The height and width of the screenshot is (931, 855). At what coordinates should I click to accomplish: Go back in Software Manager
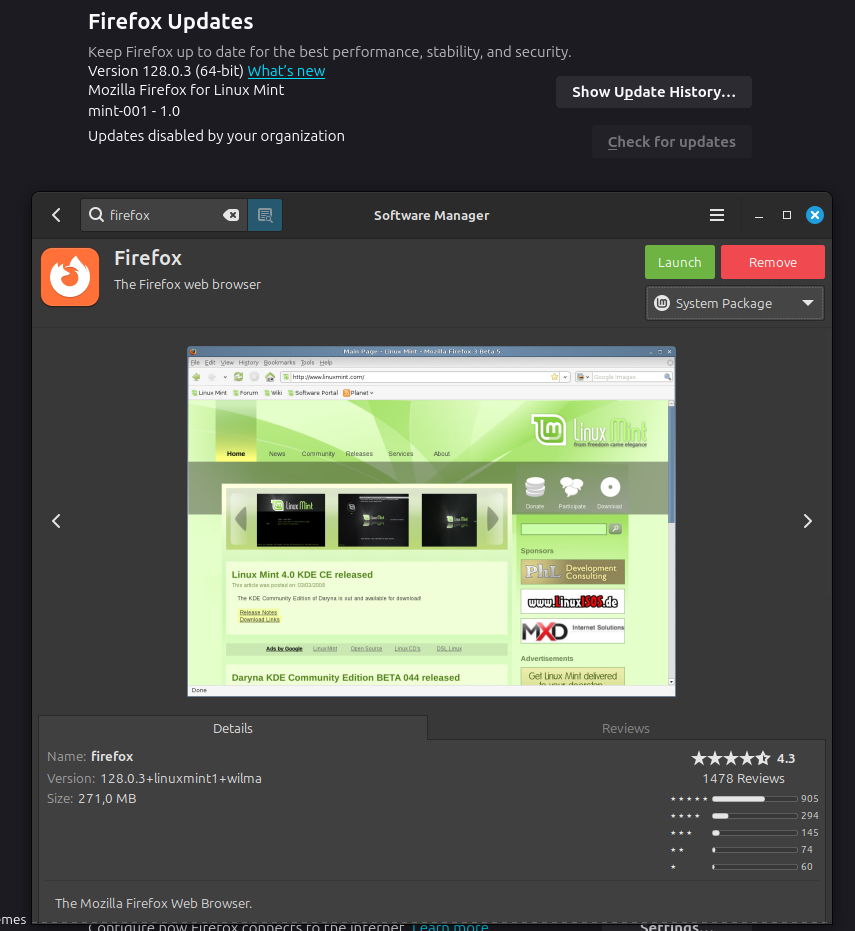coord(56,215)
